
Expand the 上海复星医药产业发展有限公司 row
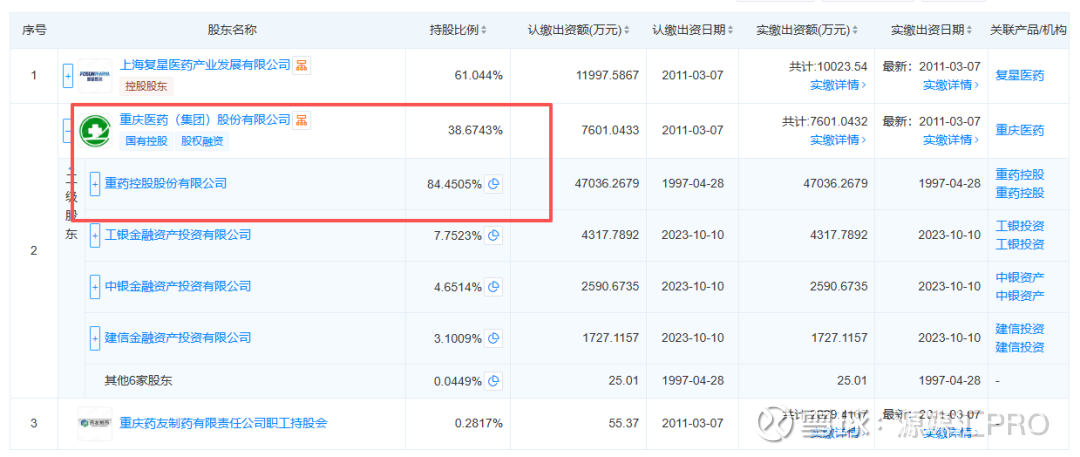[x=68, y=75]
